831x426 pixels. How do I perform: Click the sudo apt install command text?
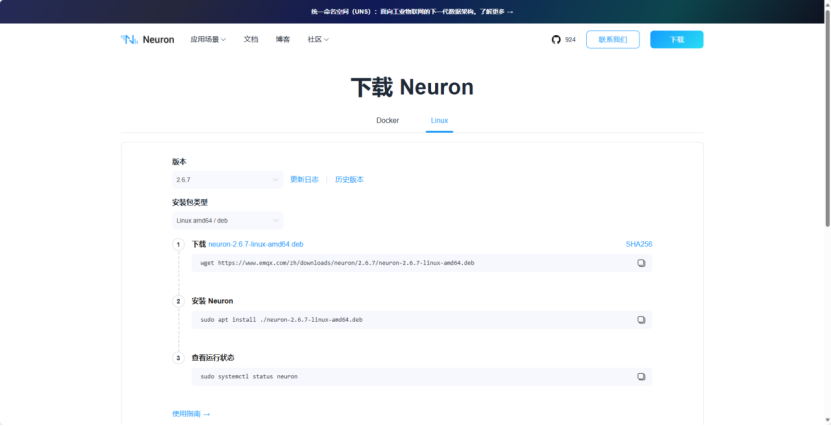click(281, 320)
